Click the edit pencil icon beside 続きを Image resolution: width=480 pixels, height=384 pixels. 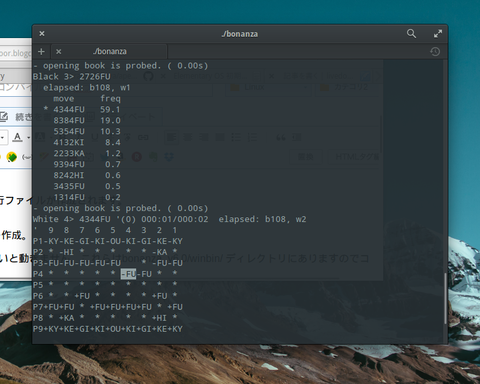pos(4,116)
